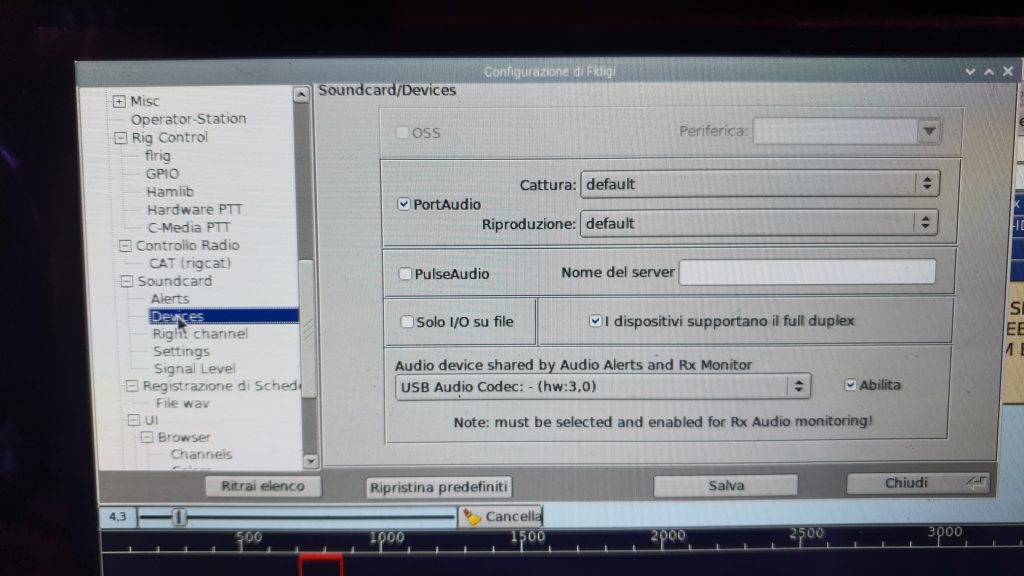Save the configuration with Salva

pos(726,485)
